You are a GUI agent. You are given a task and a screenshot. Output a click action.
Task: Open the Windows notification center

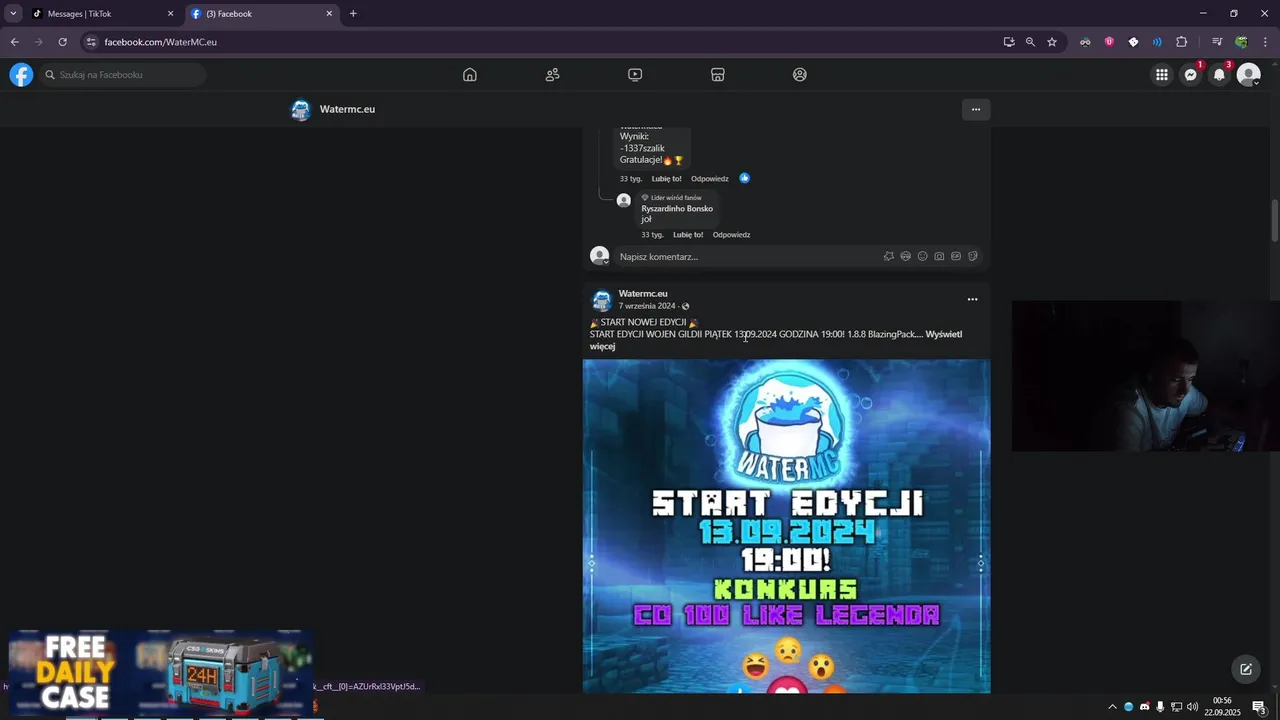(x=1259, y=707)
